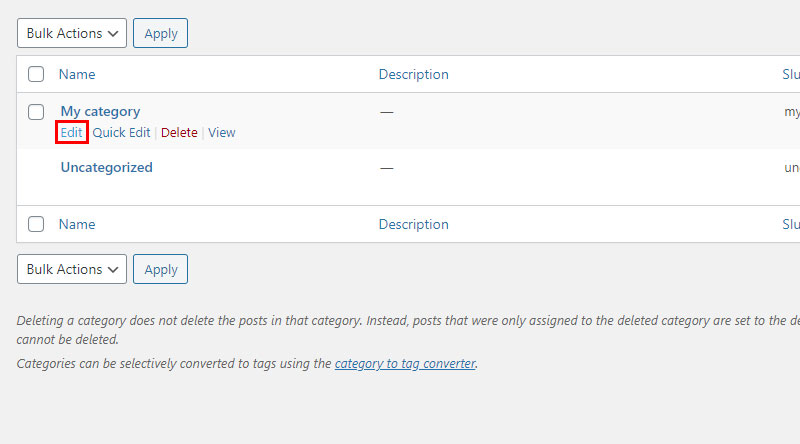Image resolution: width=800 pixels, height=444 pixels.
Task: Toggle the select-all checkbox in footer
Action: coord(36,224)
